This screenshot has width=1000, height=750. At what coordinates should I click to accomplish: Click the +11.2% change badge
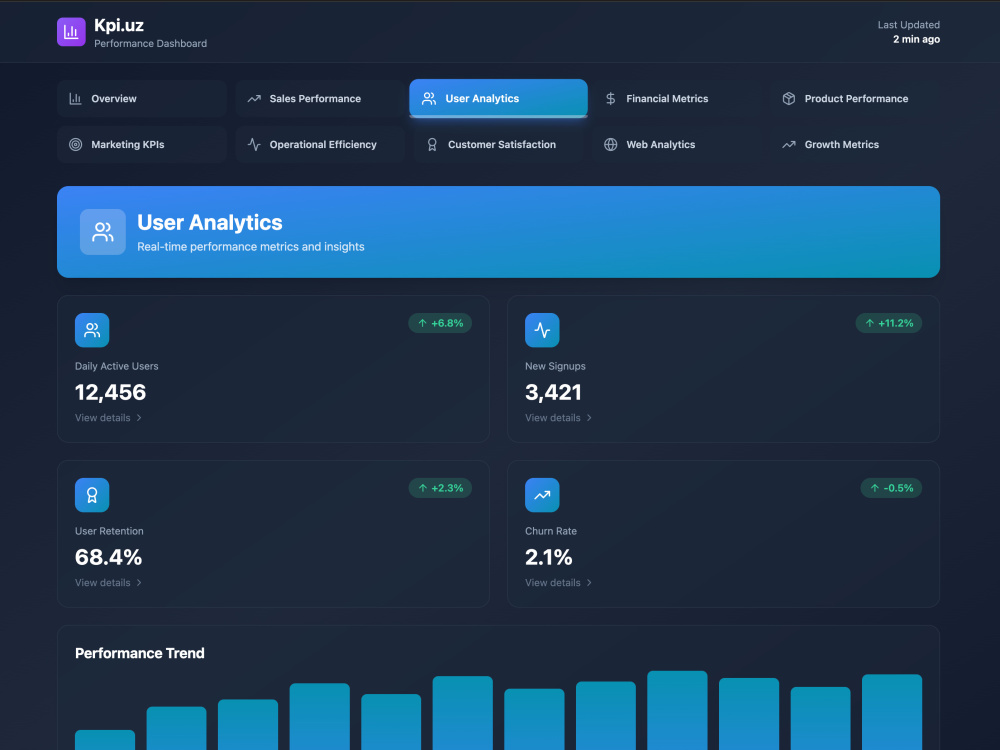pos(888,323)
